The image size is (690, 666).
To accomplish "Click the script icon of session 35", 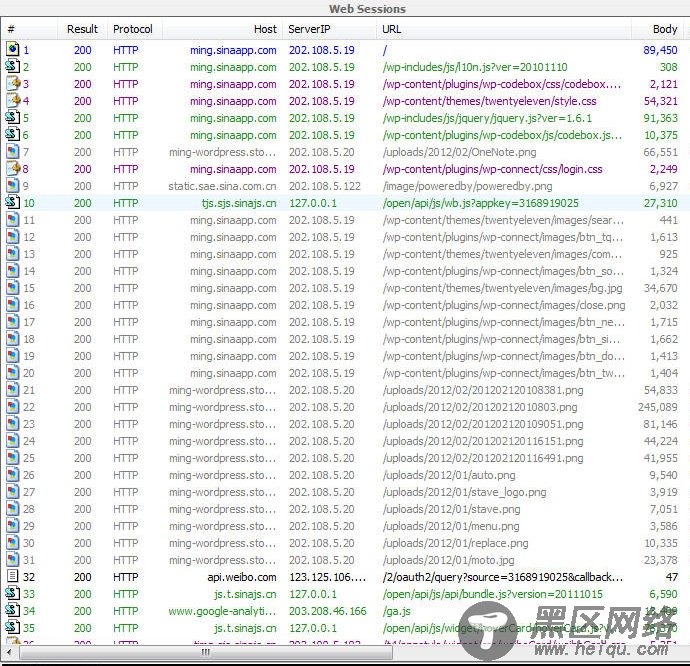I will tap(13, 628).
